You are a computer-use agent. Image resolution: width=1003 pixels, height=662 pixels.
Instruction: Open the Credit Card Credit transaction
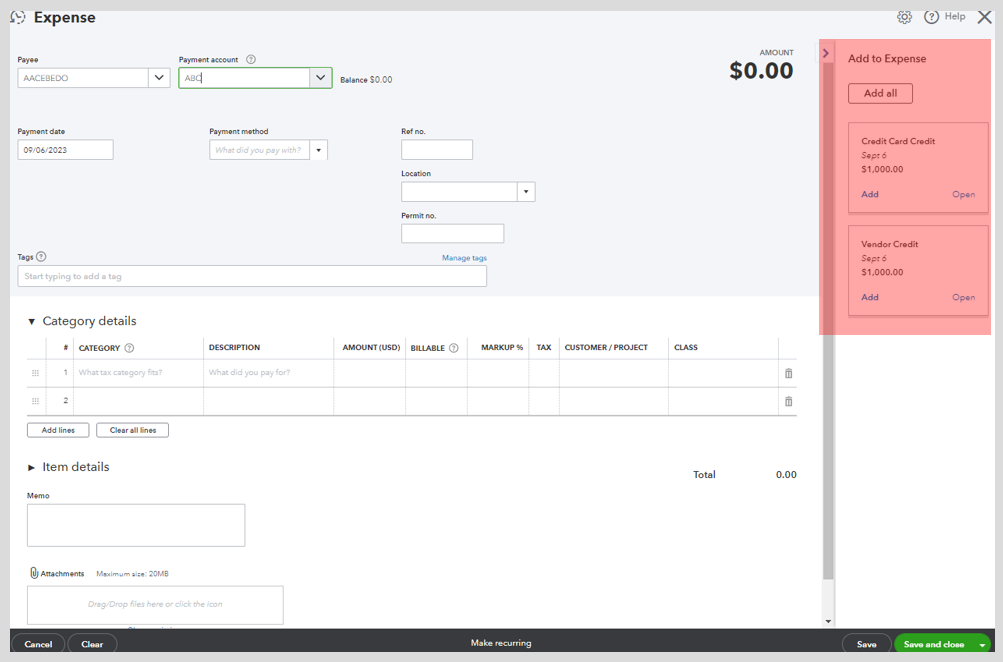pos(963,194)
